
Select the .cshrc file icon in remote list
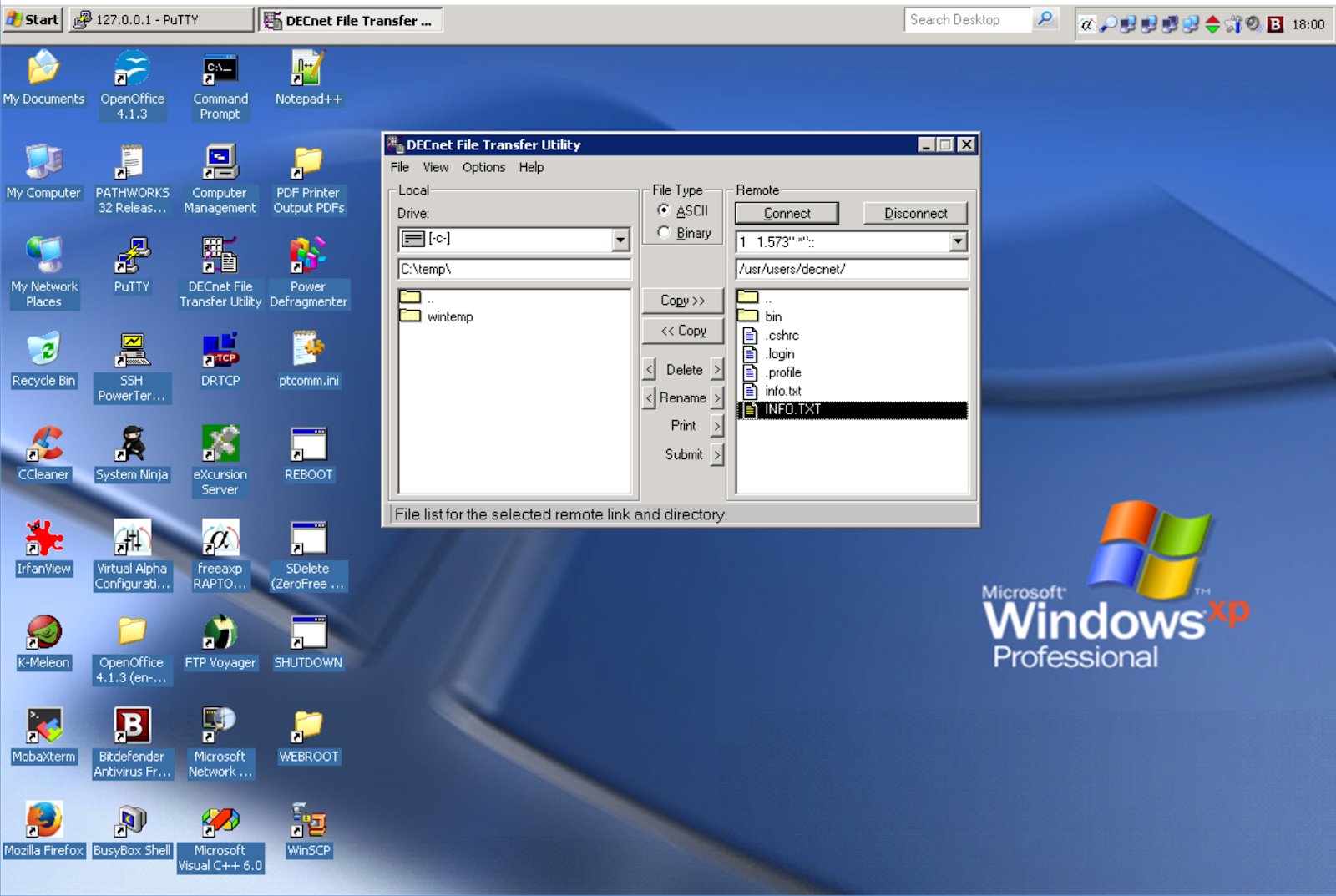[x=750, y=335]
